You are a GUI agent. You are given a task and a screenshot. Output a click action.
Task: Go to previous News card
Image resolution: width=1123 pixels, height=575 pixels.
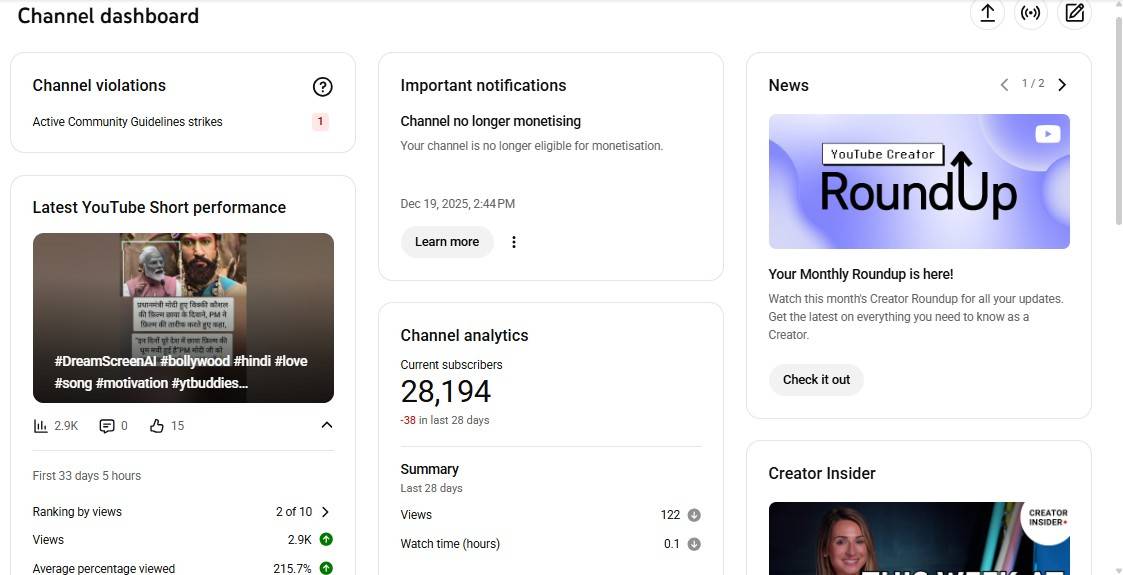click(x=1004, y=85)
